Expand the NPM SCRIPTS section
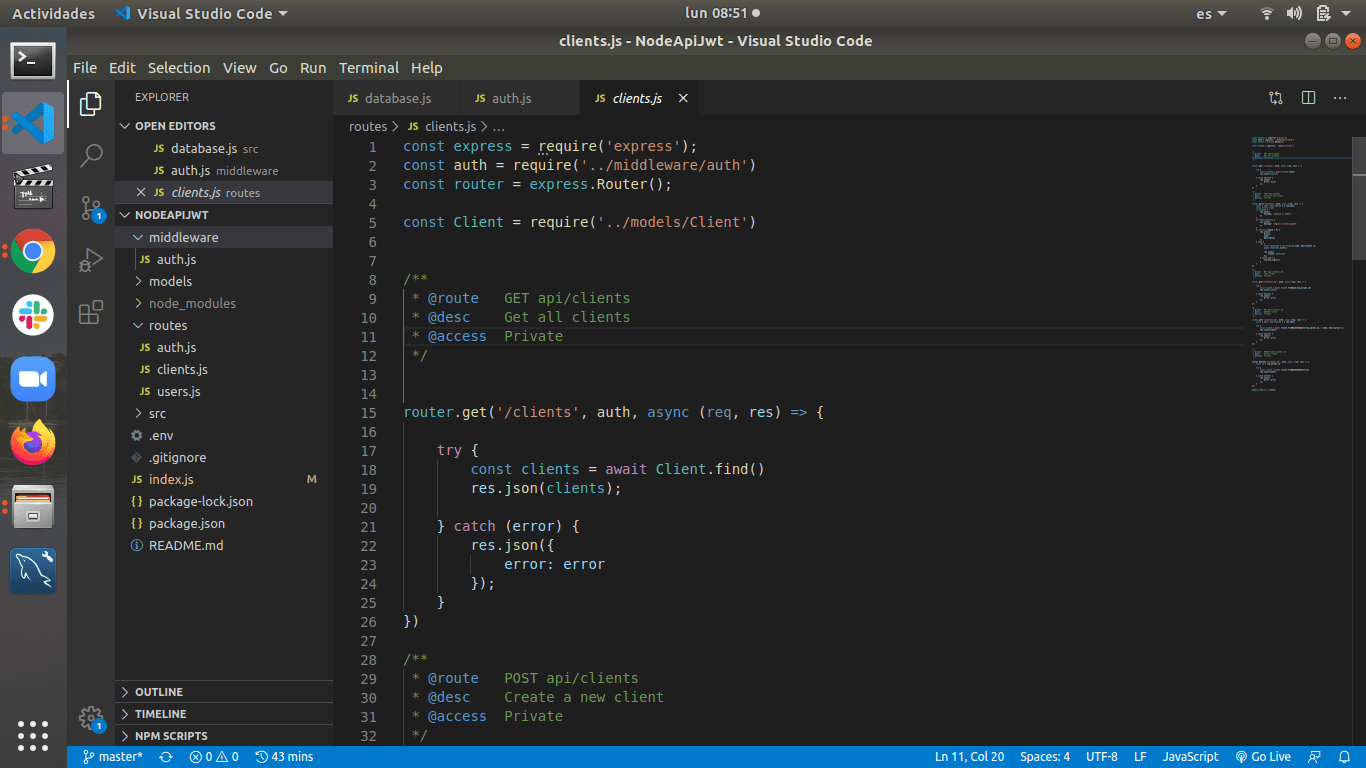 tap(171, 736)
